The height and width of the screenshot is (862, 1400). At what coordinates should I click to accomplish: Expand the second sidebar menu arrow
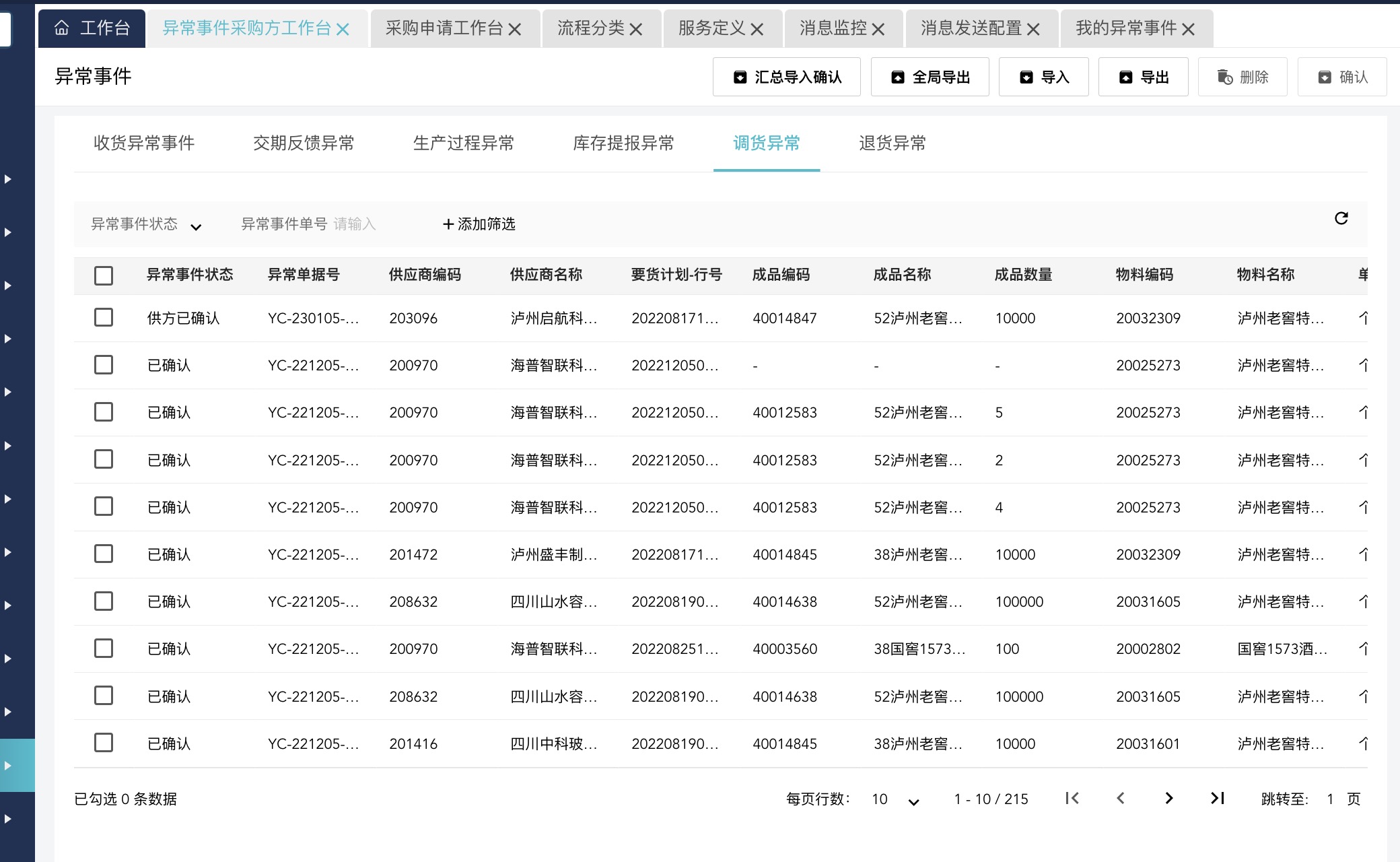[x=8, y=232]
